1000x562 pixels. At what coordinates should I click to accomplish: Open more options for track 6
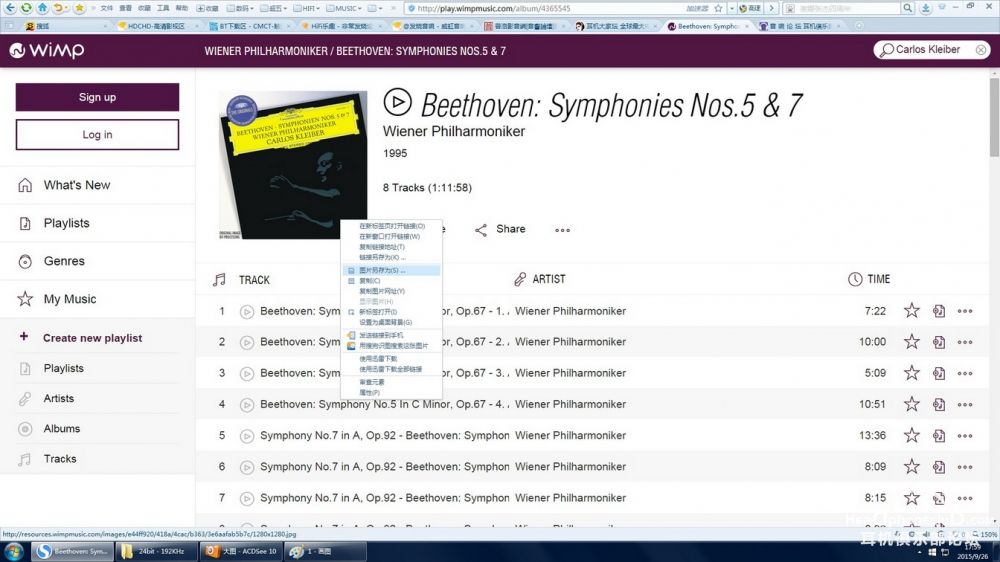[965, 467]
